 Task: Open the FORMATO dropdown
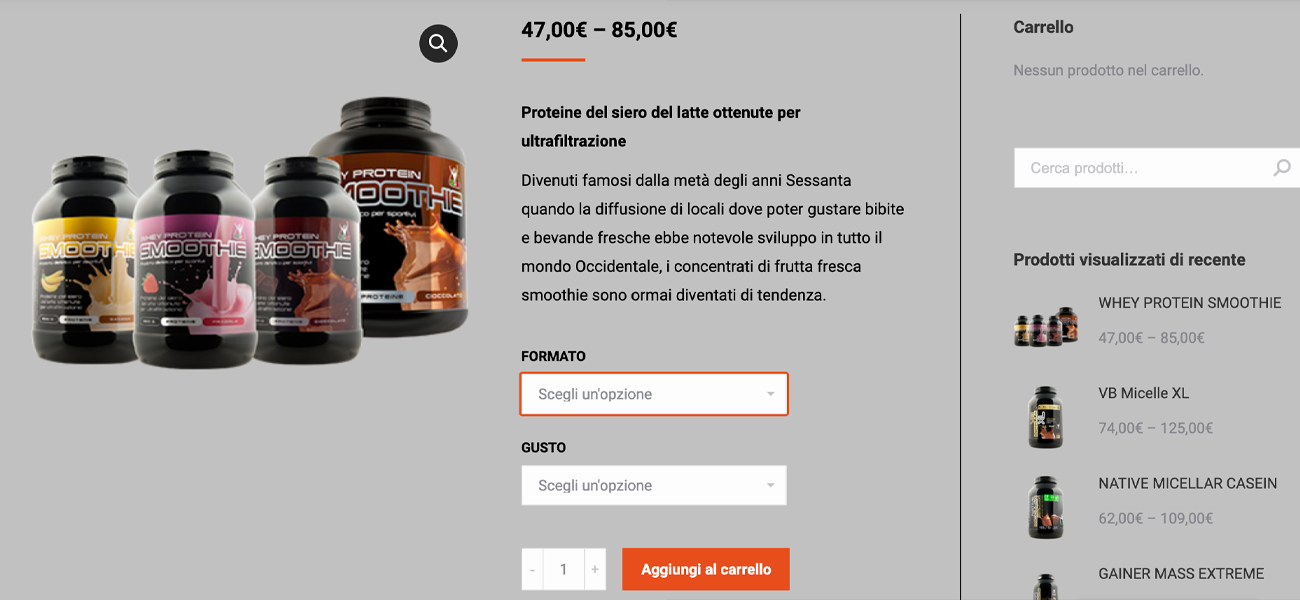tap(654, 394)
